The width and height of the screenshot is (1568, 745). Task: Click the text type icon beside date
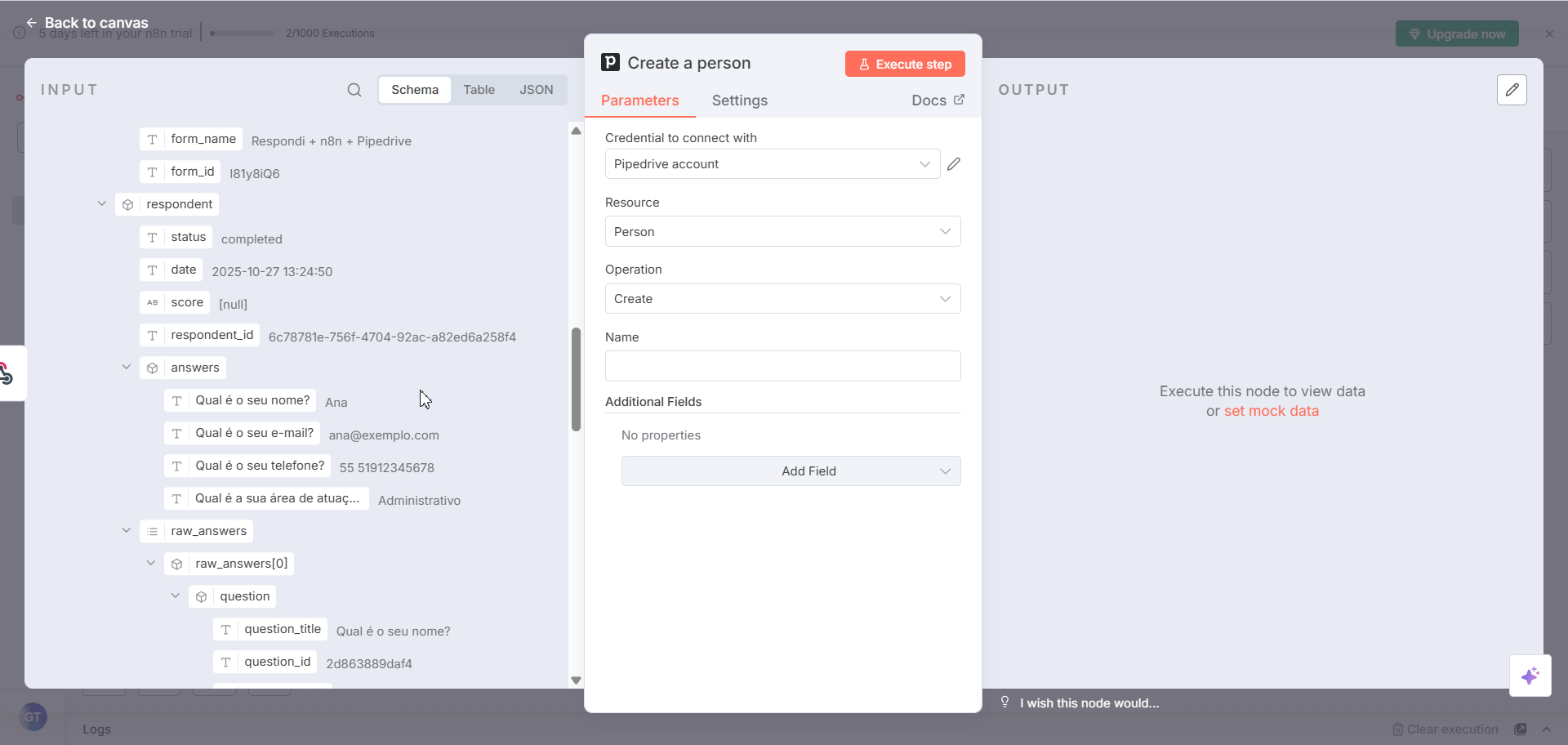click(x=153, y=270)
